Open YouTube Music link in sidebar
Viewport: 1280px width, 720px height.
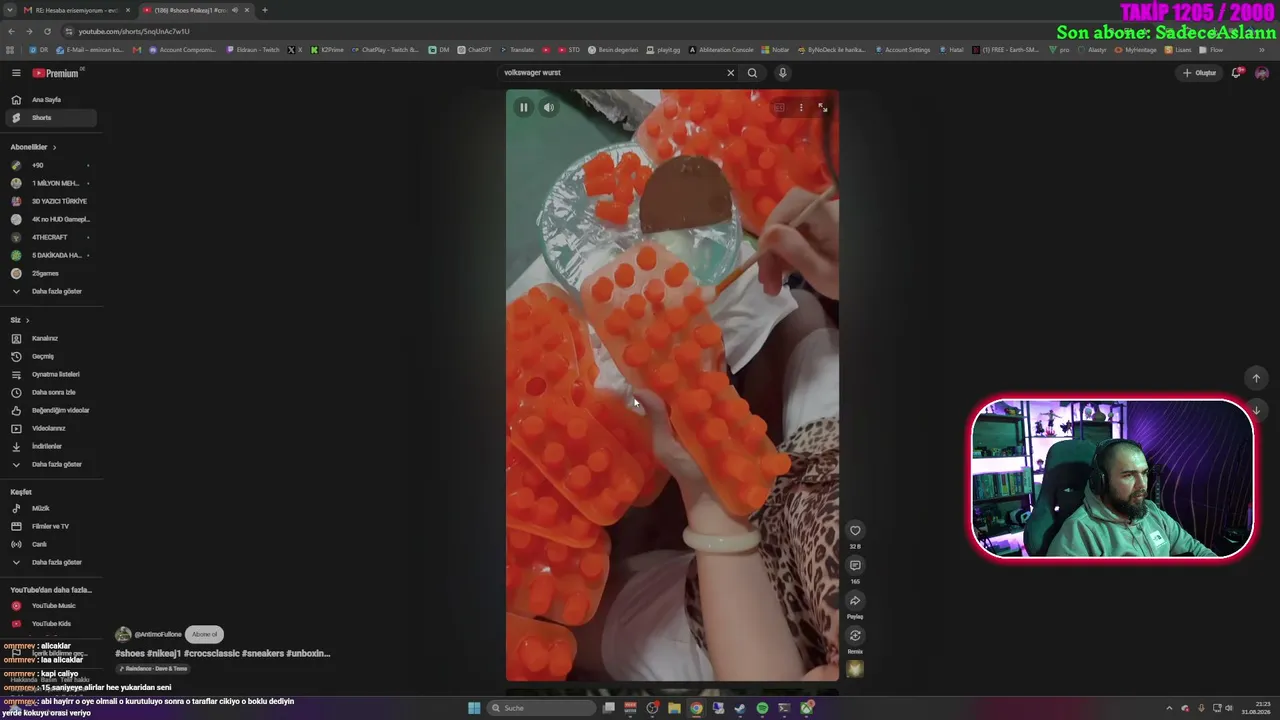click(50, 605)
